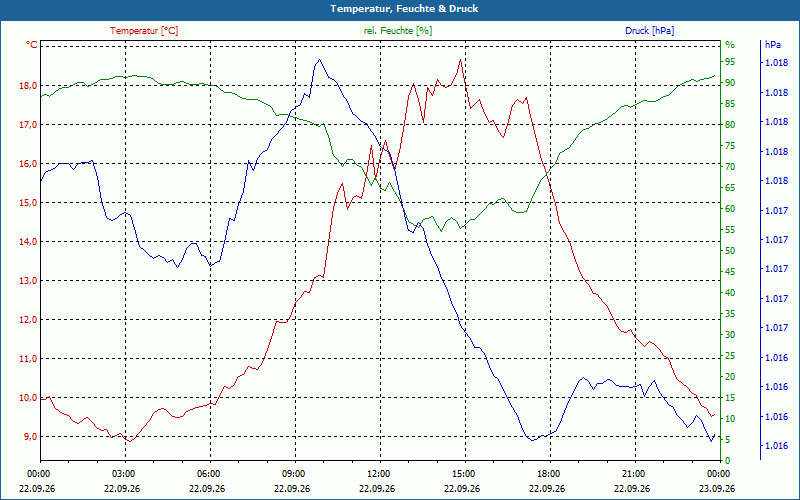Click the '20' humidity axis tick

(x=730, y=377)
